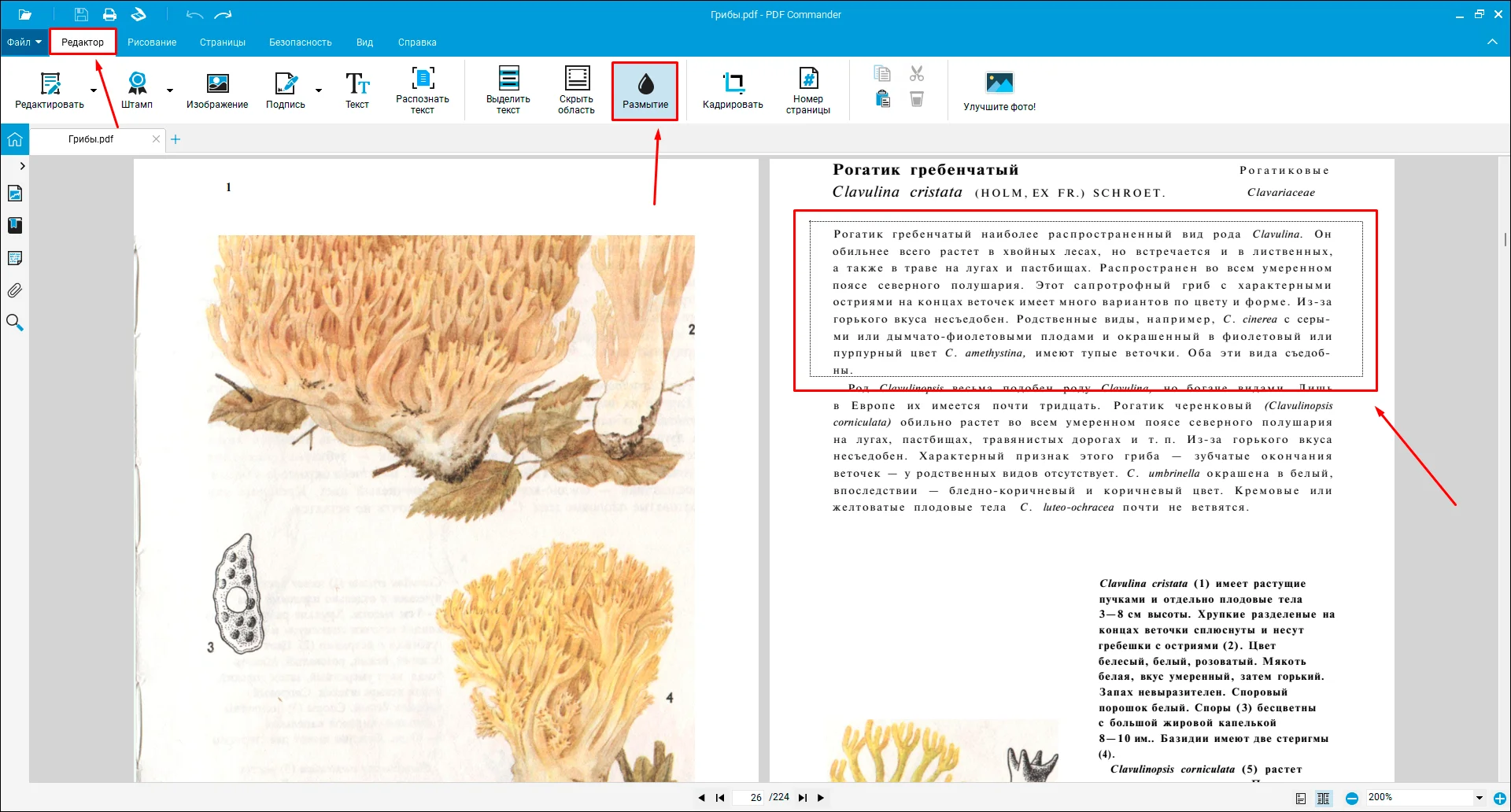Viewport: 1511px width, 812px height.
Task: Delete with the trash bin icon
Action: click(917, 98)
